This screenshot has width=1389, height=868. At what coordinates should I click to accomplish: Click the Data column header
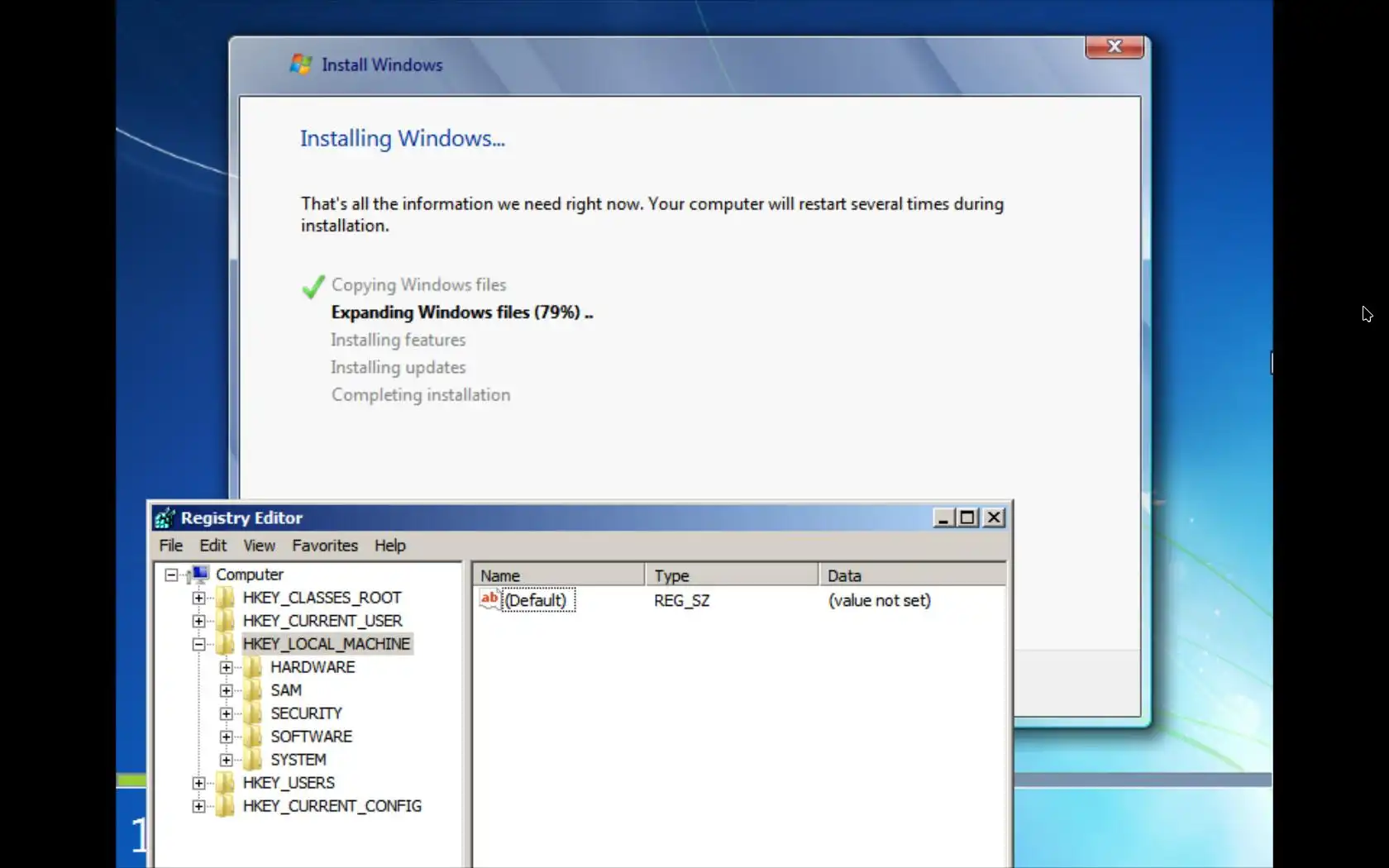[913, 575]
